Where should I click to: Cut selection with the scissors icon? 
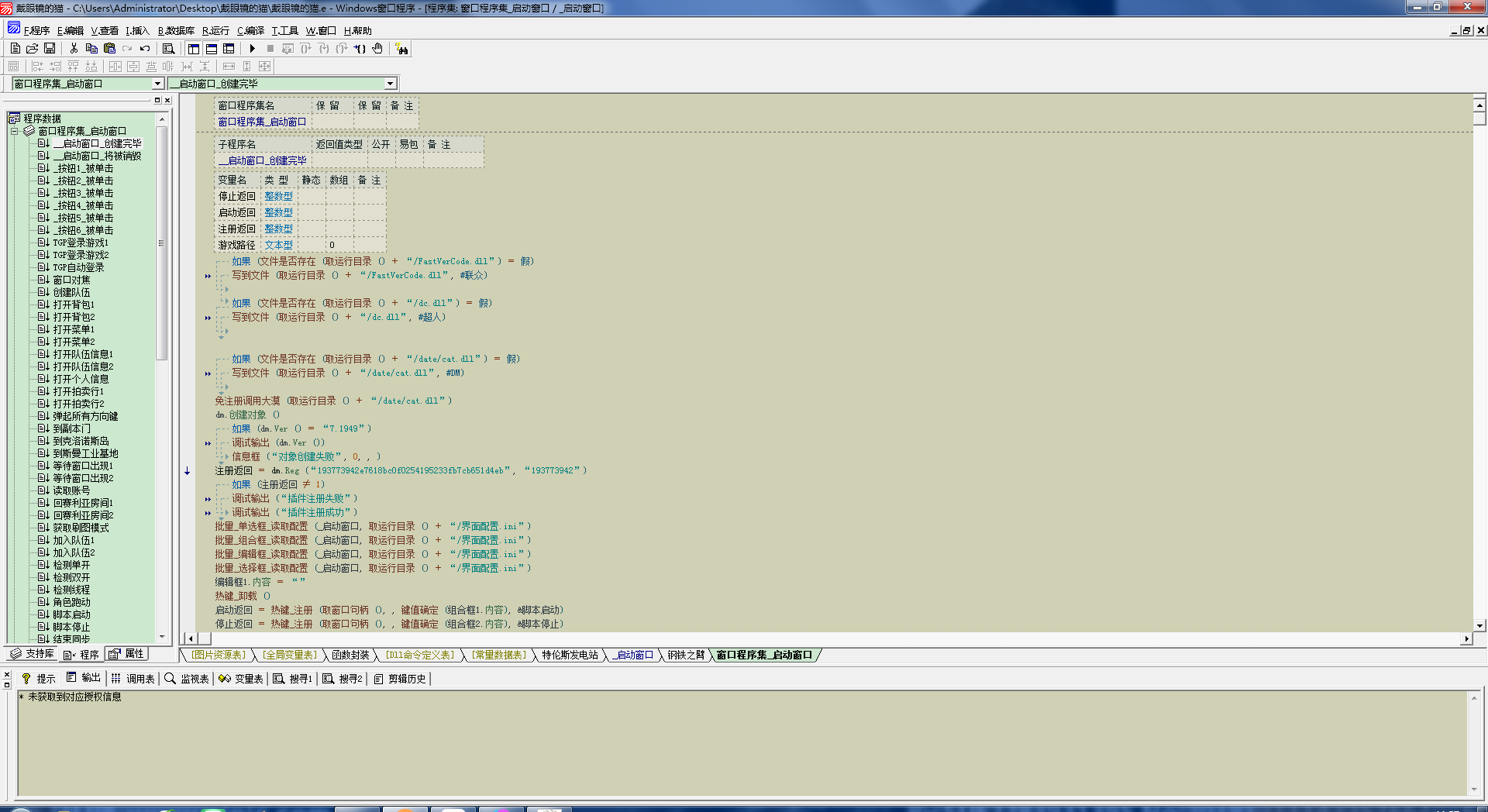[74, 48]
